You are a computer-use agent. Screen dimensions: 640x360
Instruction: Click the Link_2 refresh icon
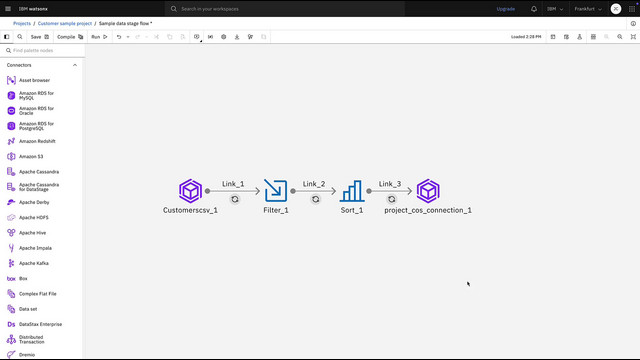pos(316,199)
